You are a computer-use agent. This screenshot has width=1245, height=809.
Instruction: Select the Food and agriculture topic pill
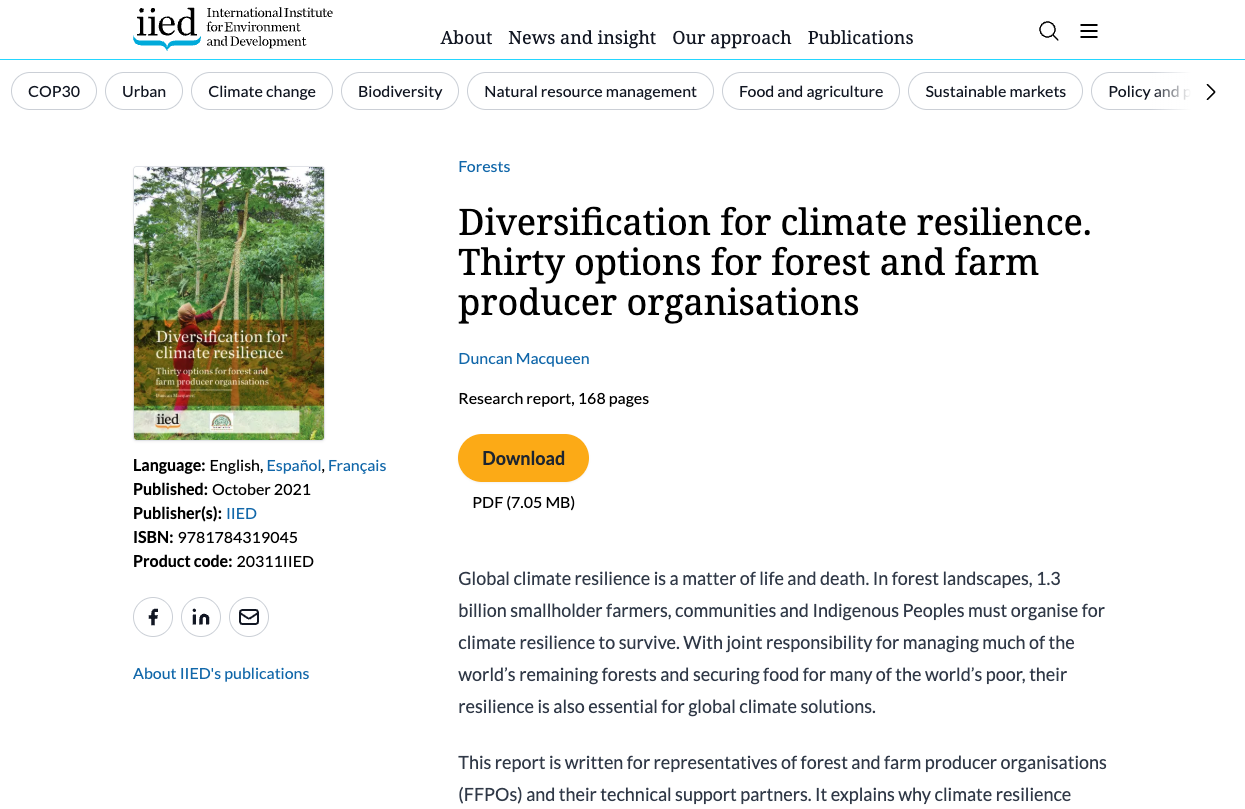click(x=810, y=91)
